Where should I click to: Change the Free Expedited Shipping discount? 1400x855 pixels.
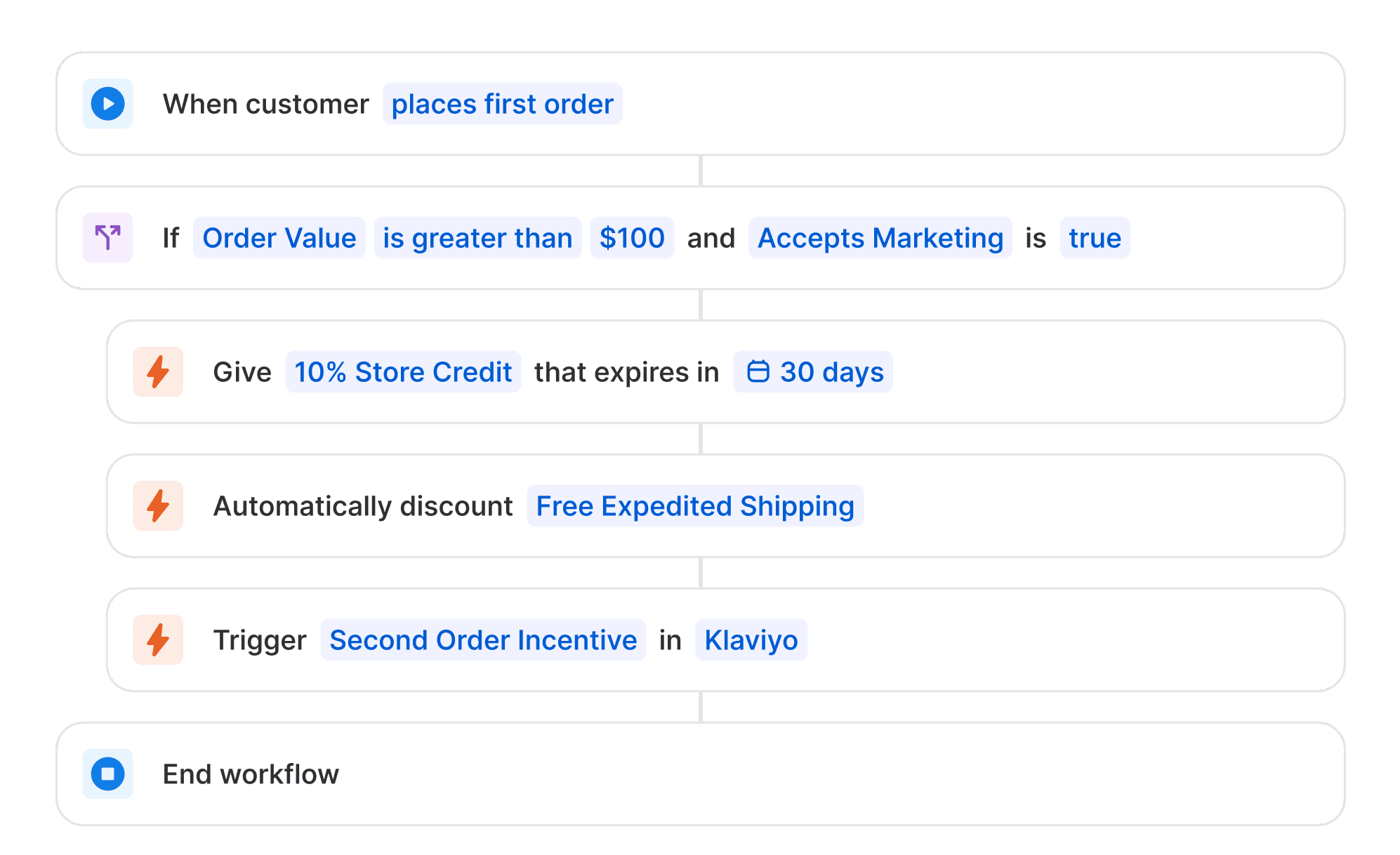pos(694,505)
